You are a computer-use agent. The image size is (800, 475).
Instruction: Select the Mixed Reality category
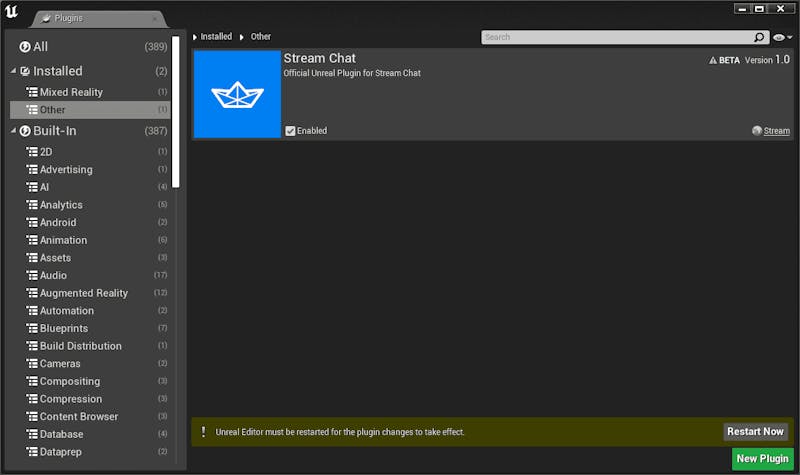71,92
